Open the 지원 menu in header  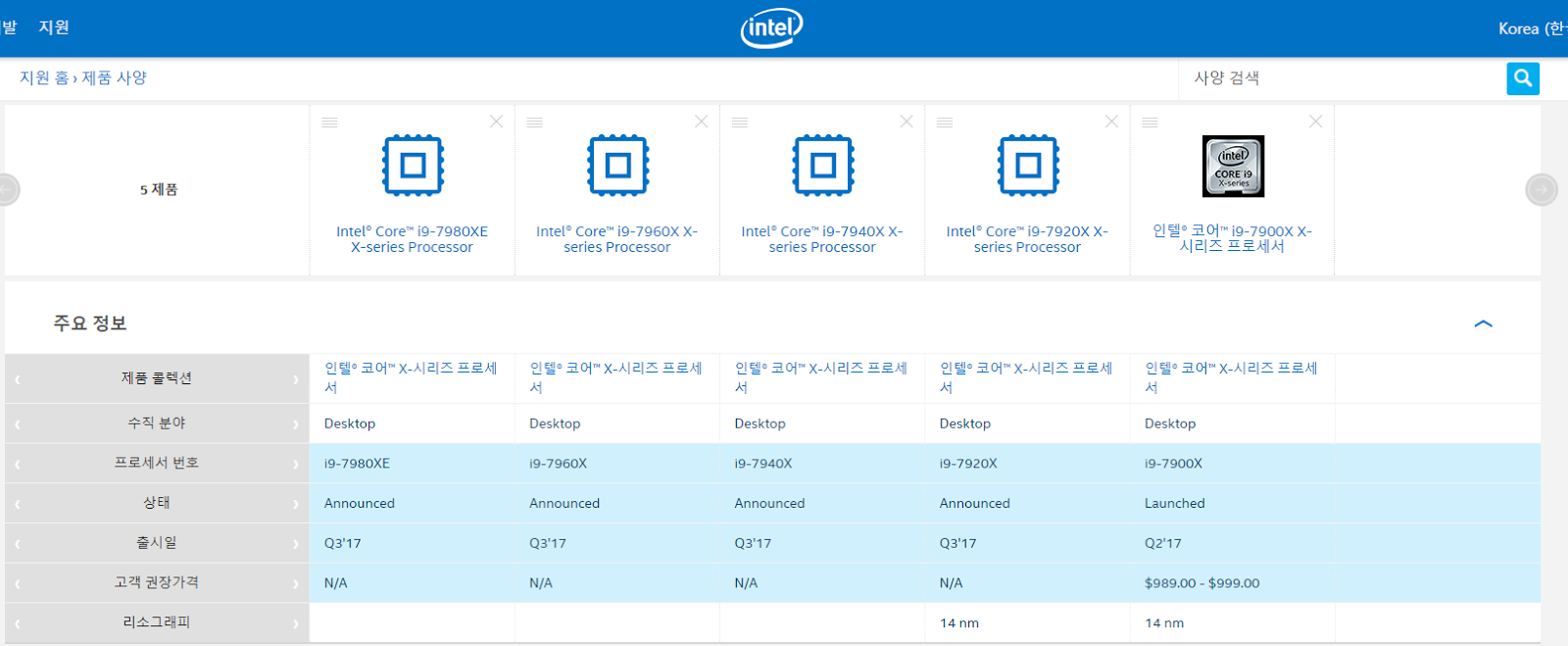point(54,27)
